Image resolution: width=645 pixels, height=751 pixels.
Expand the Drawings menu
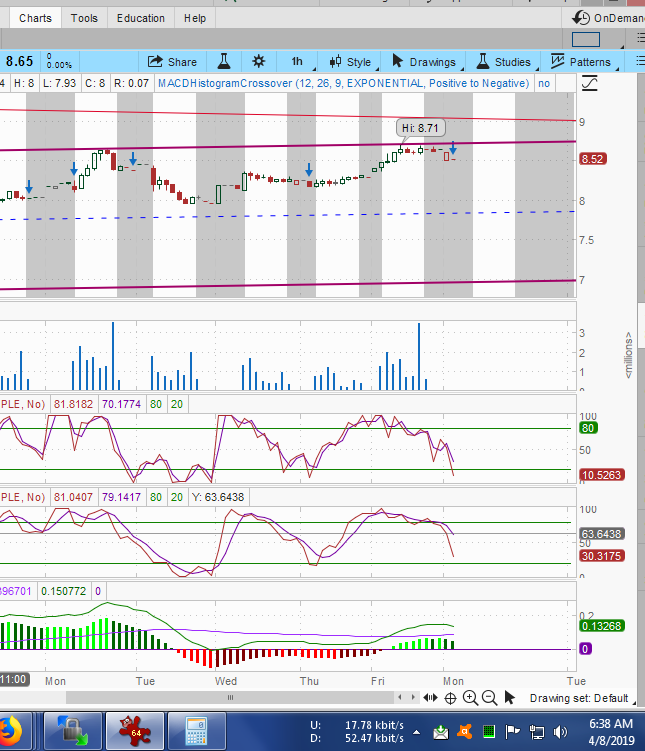423,62
